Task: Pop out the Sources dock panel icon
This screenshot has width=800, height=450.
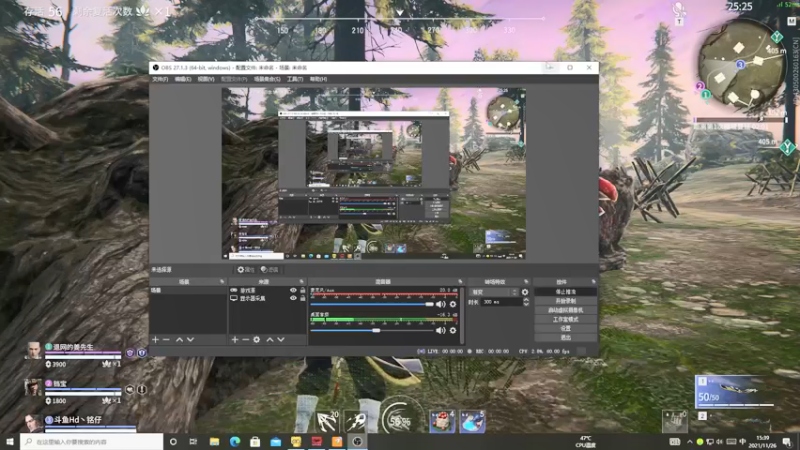Action: click(302, 282)
